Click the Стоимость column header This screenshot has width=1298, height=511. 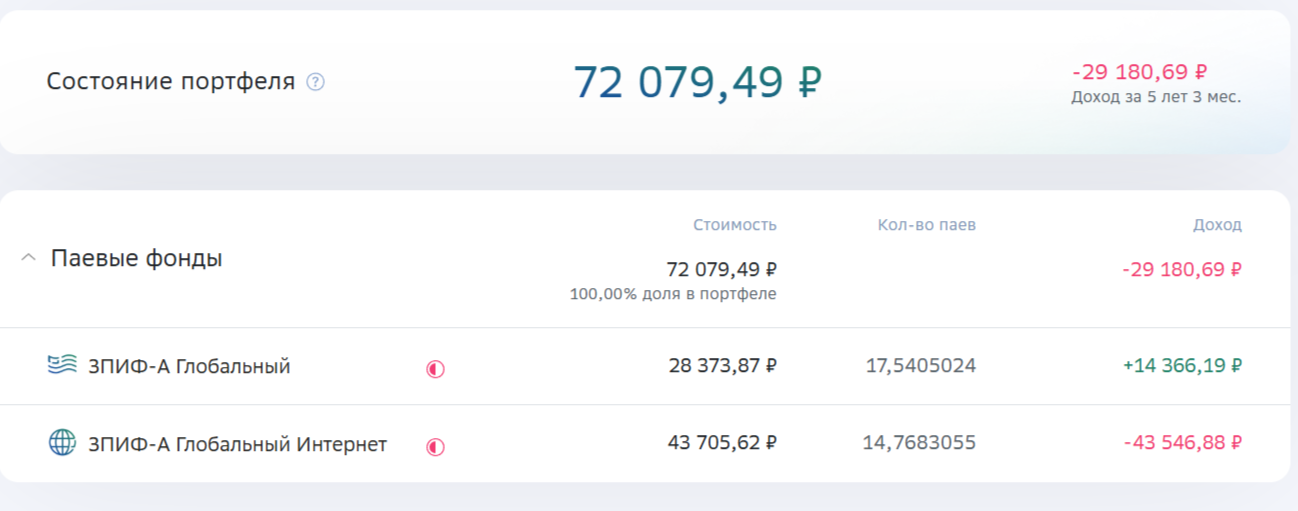[x=735, y=225]
